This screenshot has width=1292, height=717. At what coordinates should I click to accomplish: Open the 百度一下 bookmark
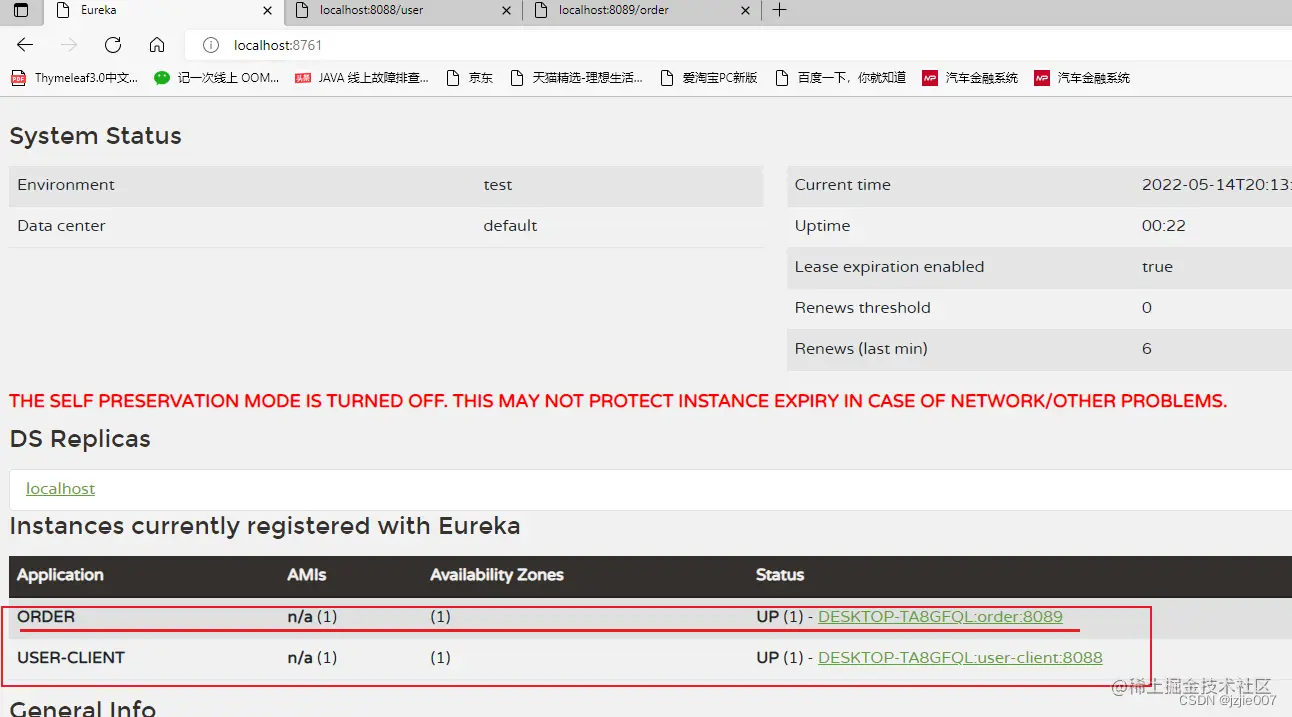841,78
